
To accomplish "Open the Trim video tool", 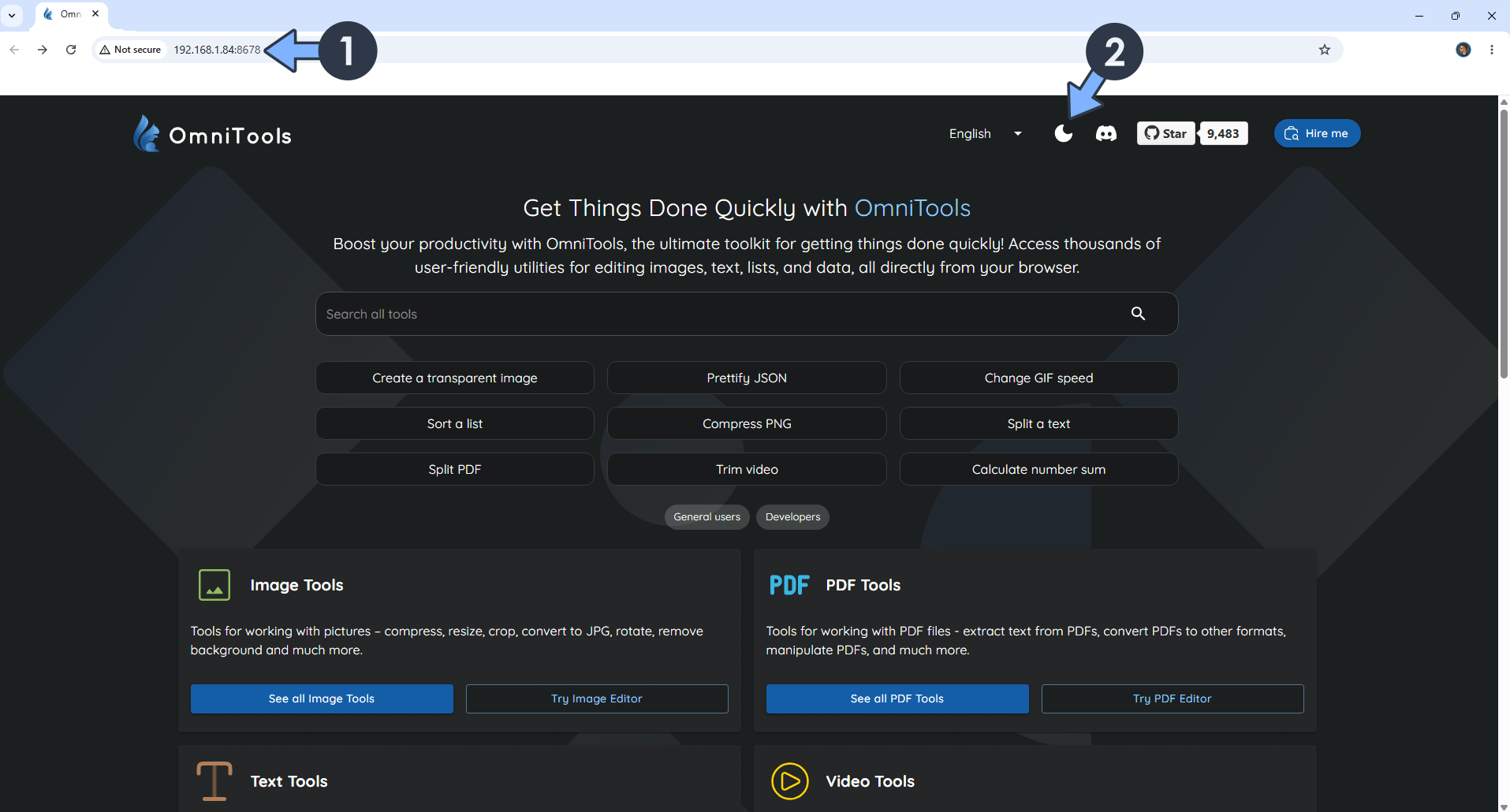I will [x=747, y=469].
